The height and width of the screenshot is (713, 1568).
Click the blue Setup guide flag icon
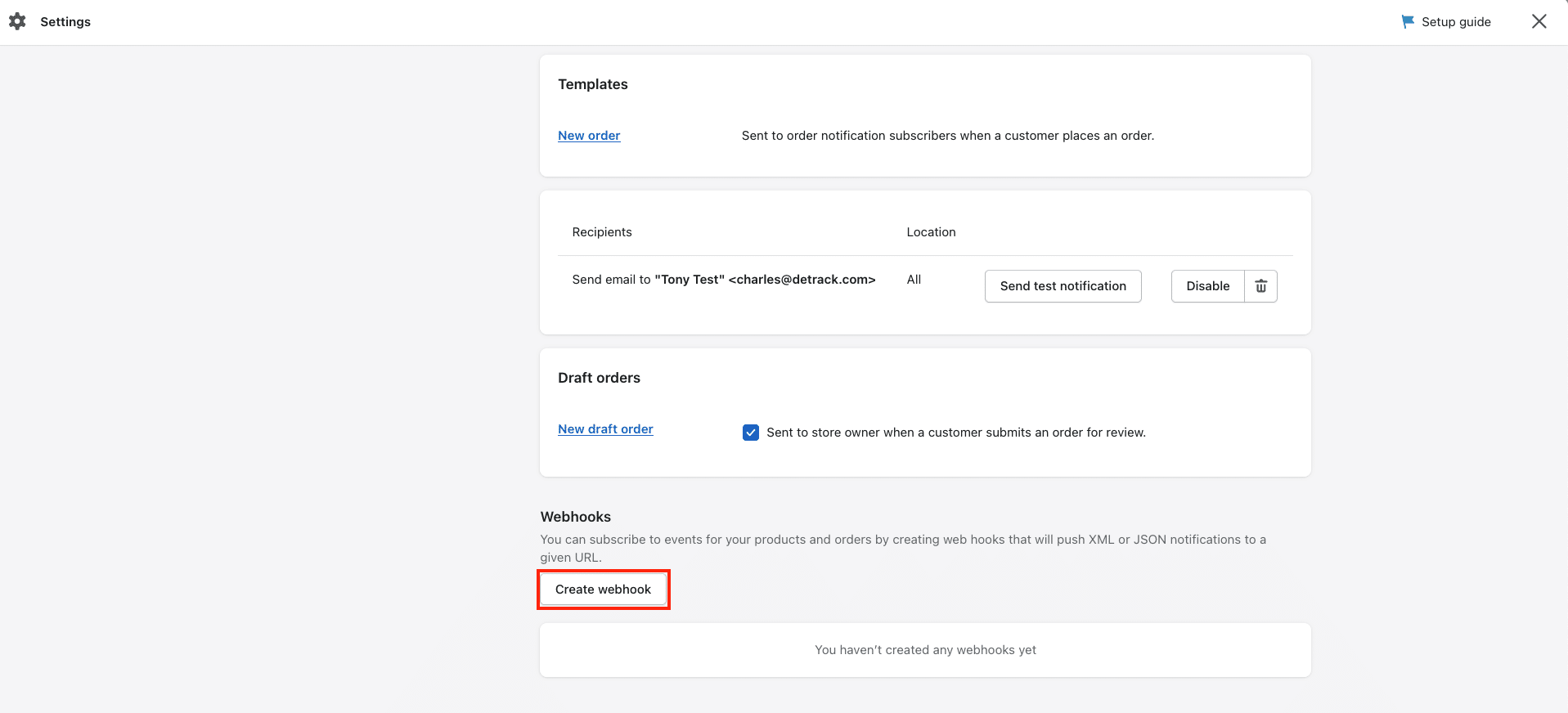point(1408,22)
